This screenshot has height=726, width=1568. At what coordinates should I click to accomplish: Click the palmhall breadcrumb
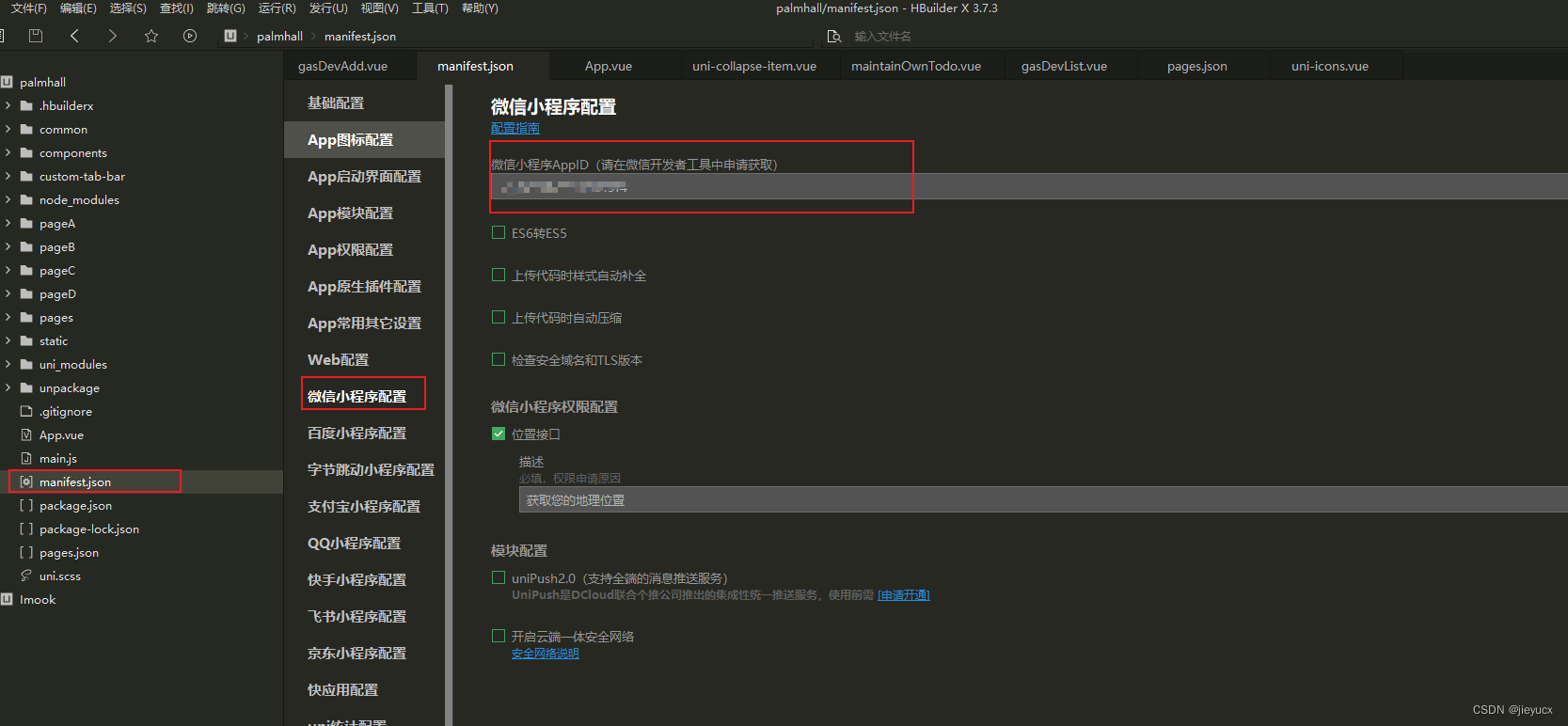(279, 37)
